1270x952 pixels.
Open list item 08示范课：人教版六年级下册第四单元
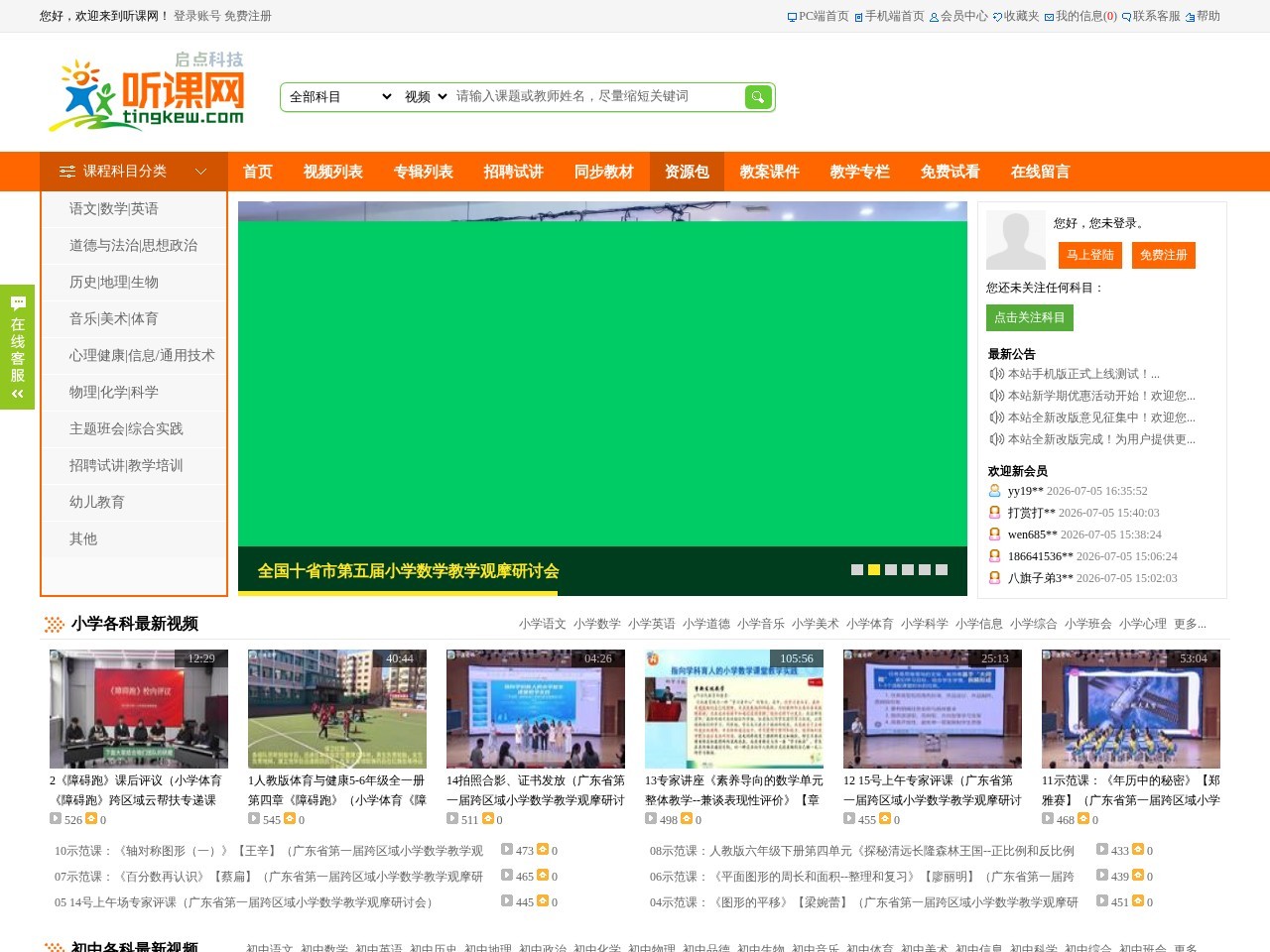pyautogui.click(x=862, y=851)
